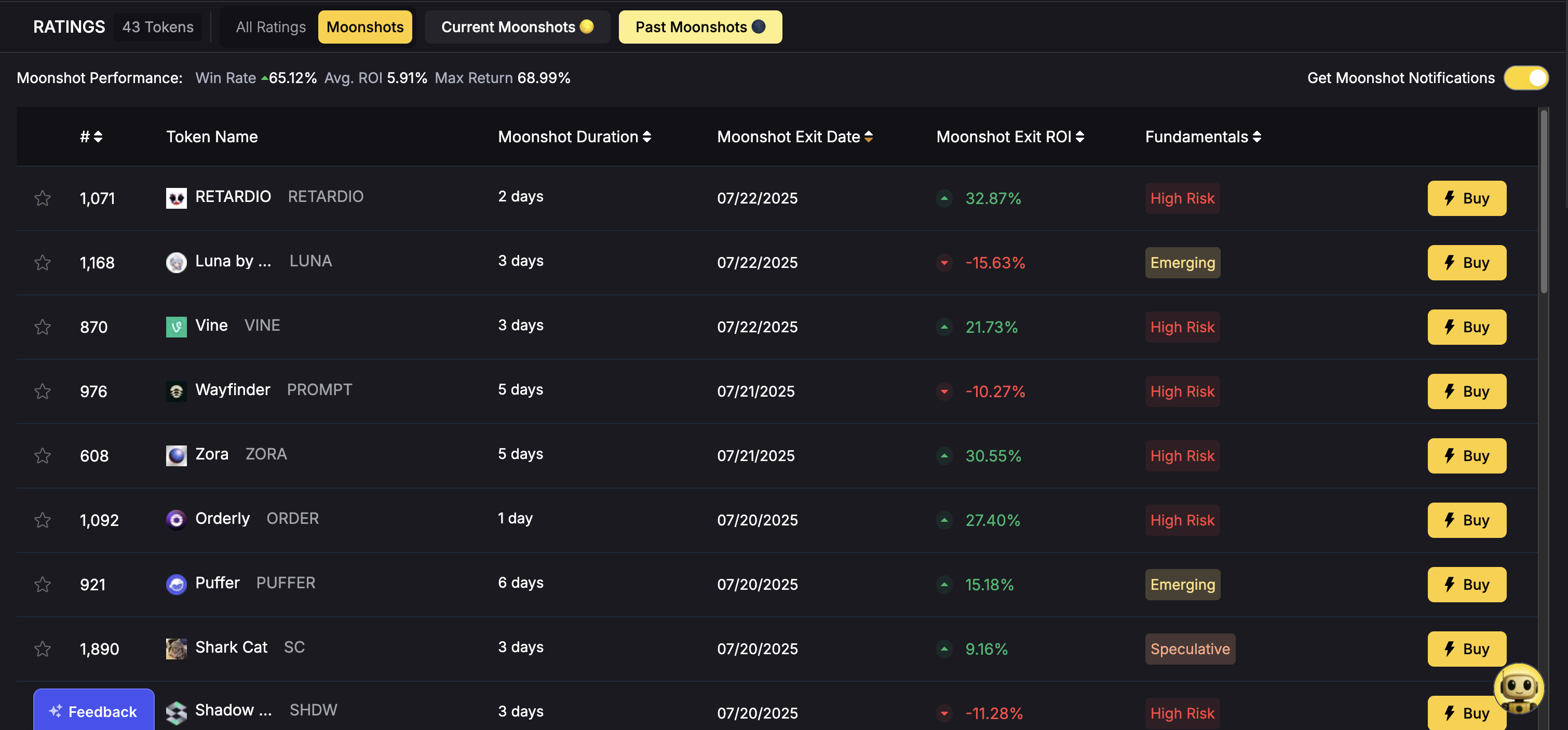The width and height of the screenshot is (1568, 730).
Task: Click Luna's Emerging fundamentals badge
Action: pyautogui.click(x=1182, y=263)
